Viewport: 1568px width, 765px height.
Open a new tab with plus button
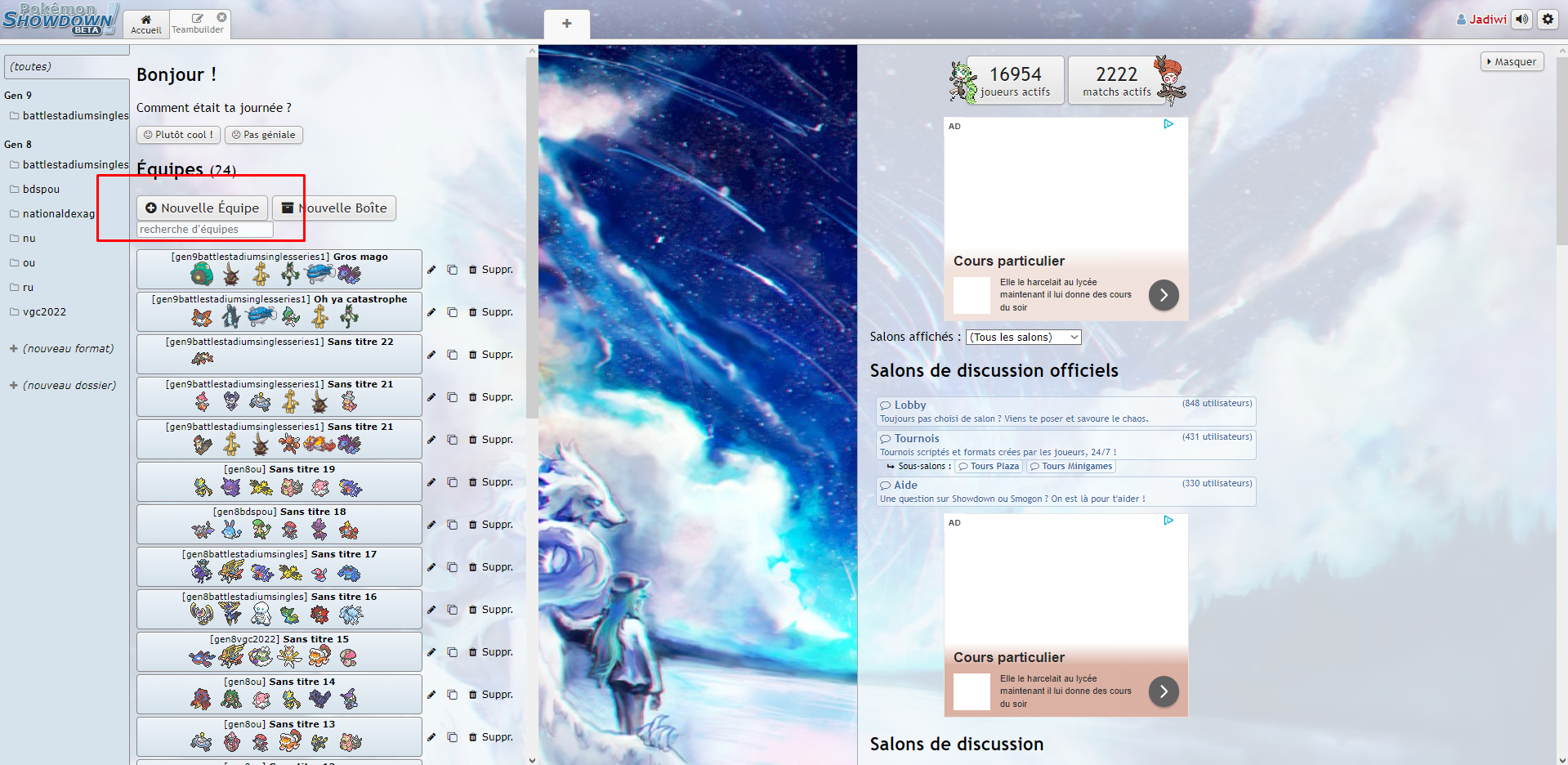click(x=566, y=24)
